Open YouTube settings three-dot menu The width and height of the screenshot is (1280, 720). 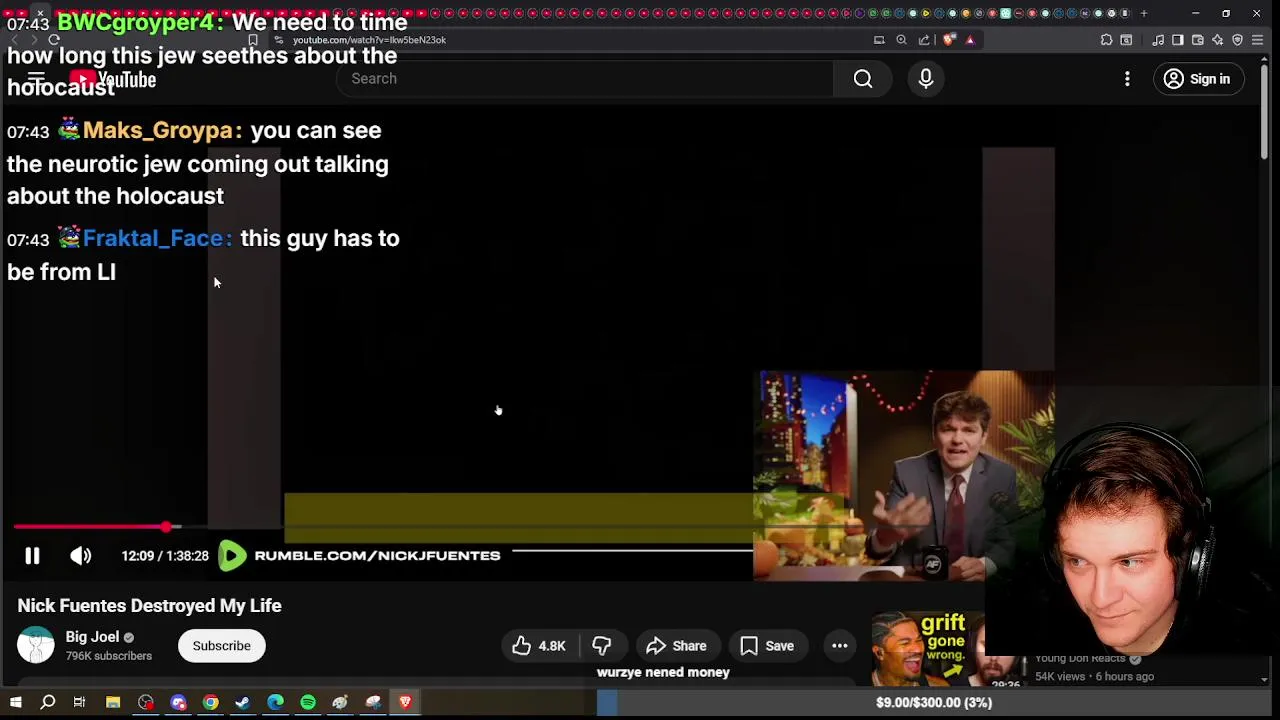tap(1127, 79)
